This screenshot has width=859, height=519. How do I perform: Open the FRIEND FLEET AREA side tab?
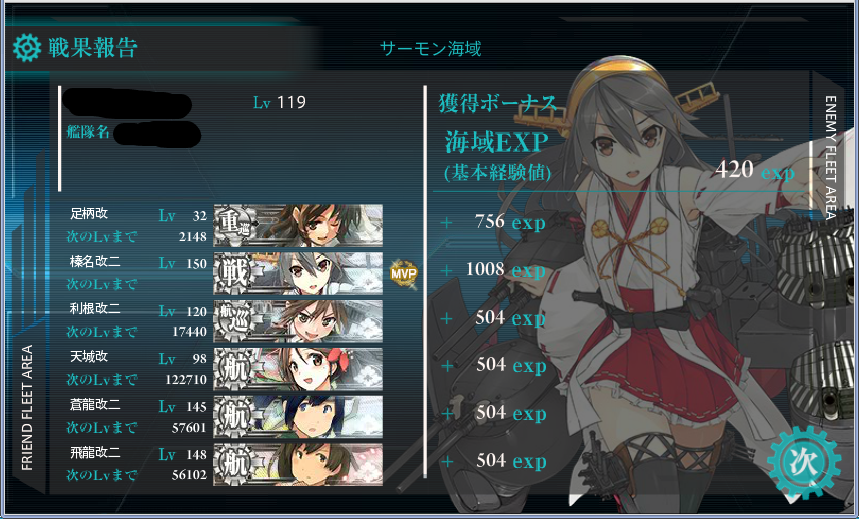coord(27,407)
